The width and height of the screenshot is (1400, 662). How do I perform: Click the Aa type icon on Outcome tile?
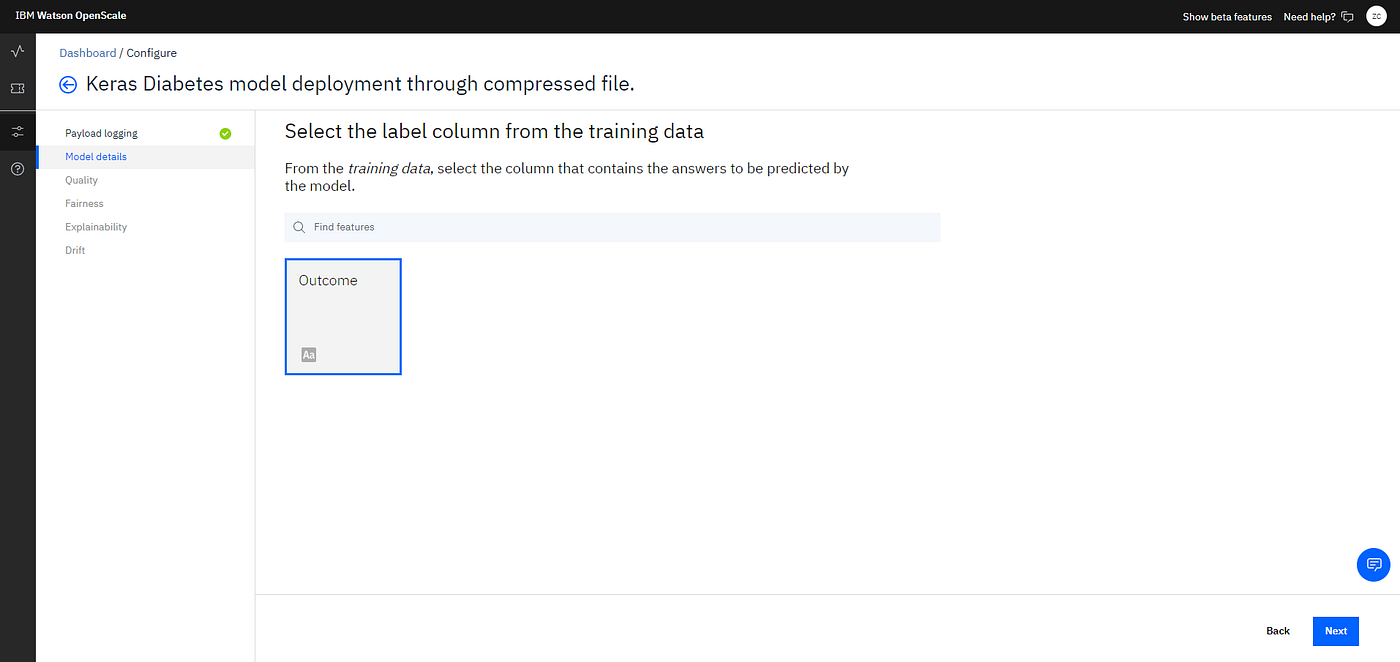tap(309, 355)
